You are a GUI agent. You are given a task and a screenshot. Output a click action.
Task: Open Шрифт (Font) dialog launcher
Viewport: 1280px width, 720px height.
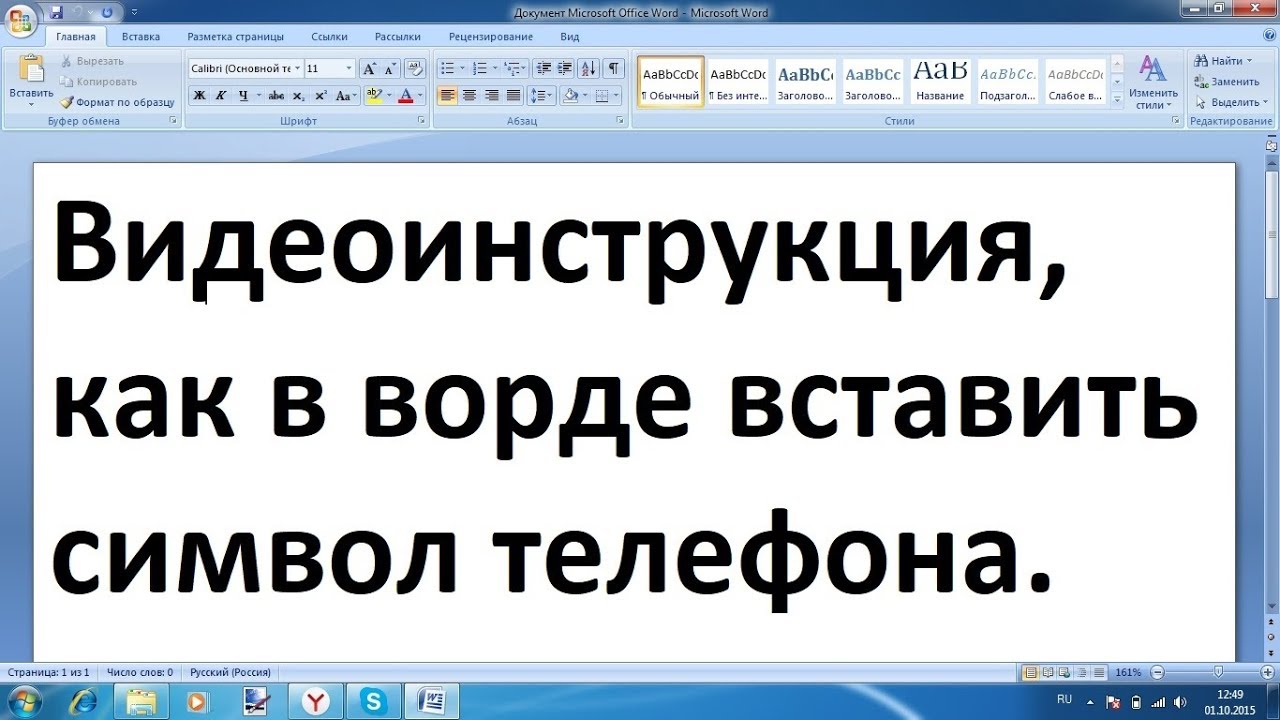click(x=420, y=121)
